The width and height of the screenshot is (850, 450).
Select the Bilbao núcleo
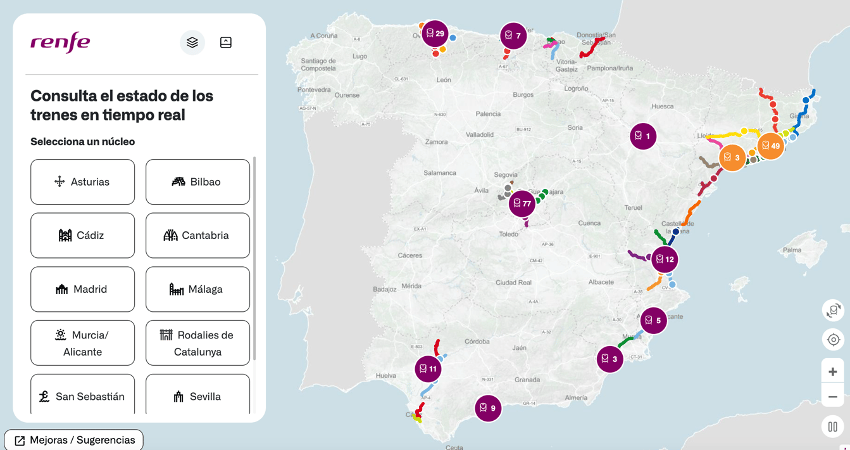pyautogui.click(x=197, y=182)
